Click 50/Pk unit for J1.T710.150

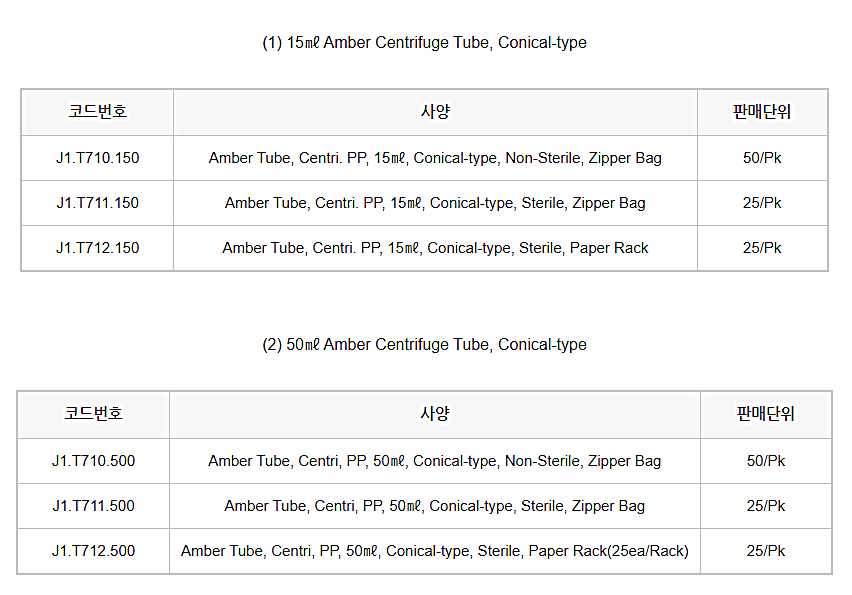[762, 158]
